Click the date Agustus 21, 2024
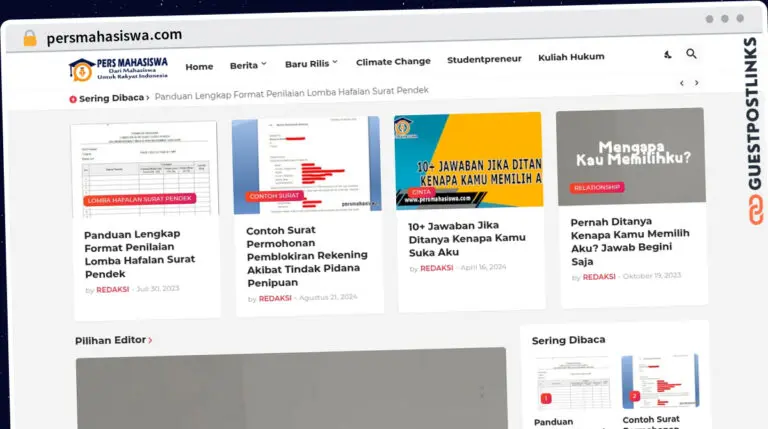Viewport: 768px width, 429px height. click(x=328, y=297)
